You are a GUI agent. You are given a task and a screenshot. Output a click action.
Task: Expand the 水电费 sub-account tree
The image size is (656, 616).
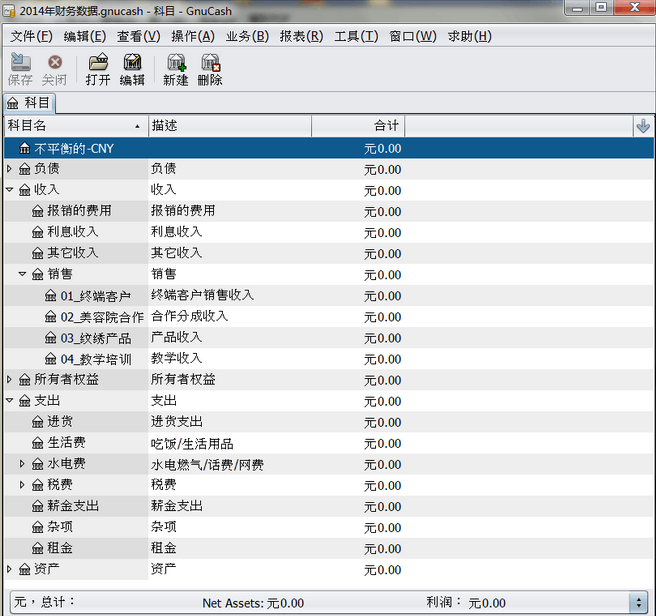pyautogui.click(x=22, y=464)
